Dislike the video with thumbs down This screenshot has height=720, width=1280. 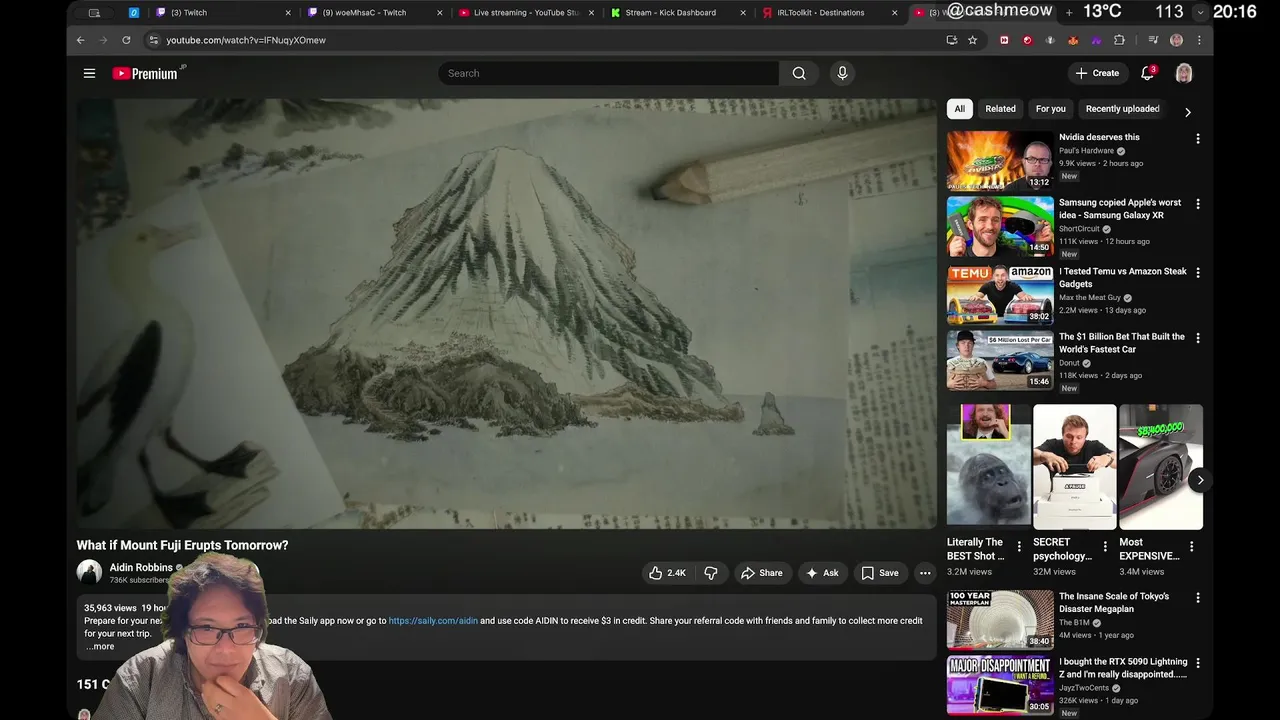711,573
